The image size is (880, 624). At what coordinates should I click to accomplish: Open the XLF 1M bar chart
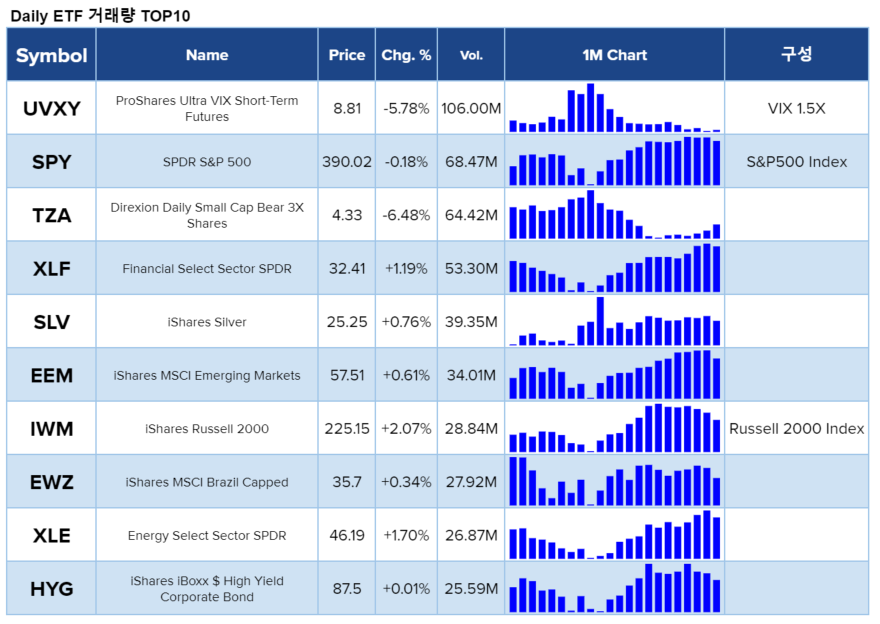tap(615, 268)
